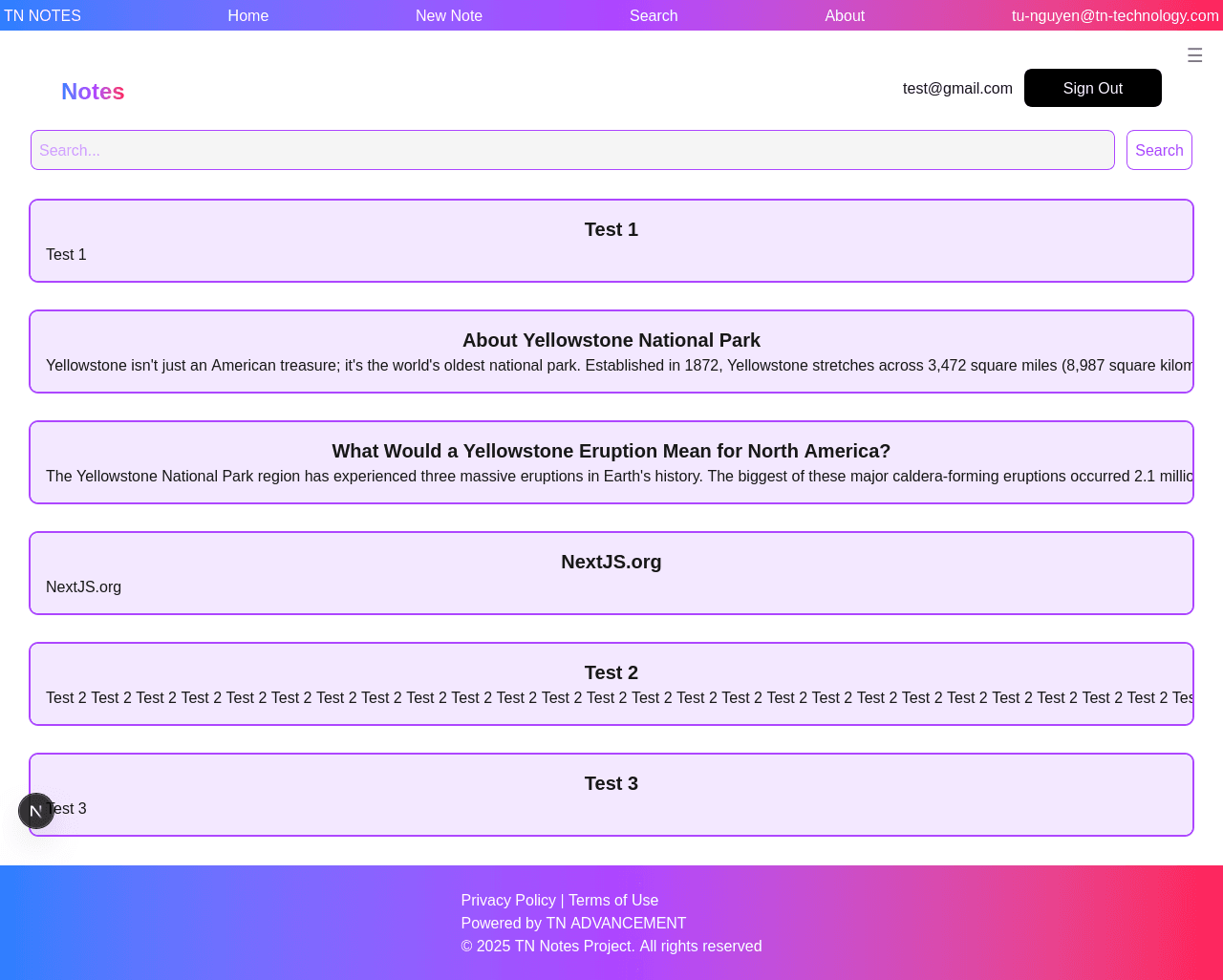
Task: Click the tu-nguyen@tn-technology.com email link
Action: point(1115,16)
